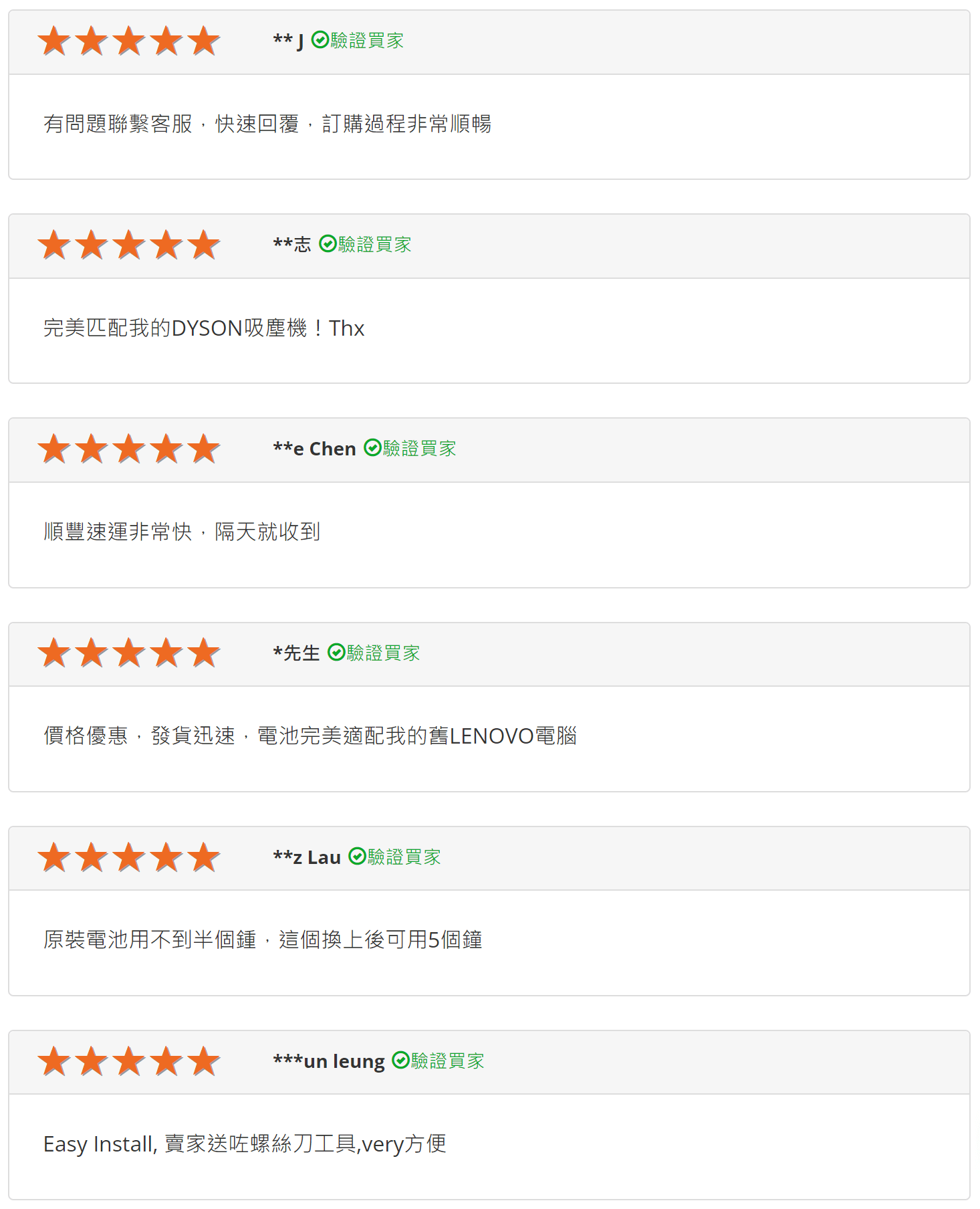
Task: Click the 驗證買家 label beside ***un leung
Action: coord(447,1061)
